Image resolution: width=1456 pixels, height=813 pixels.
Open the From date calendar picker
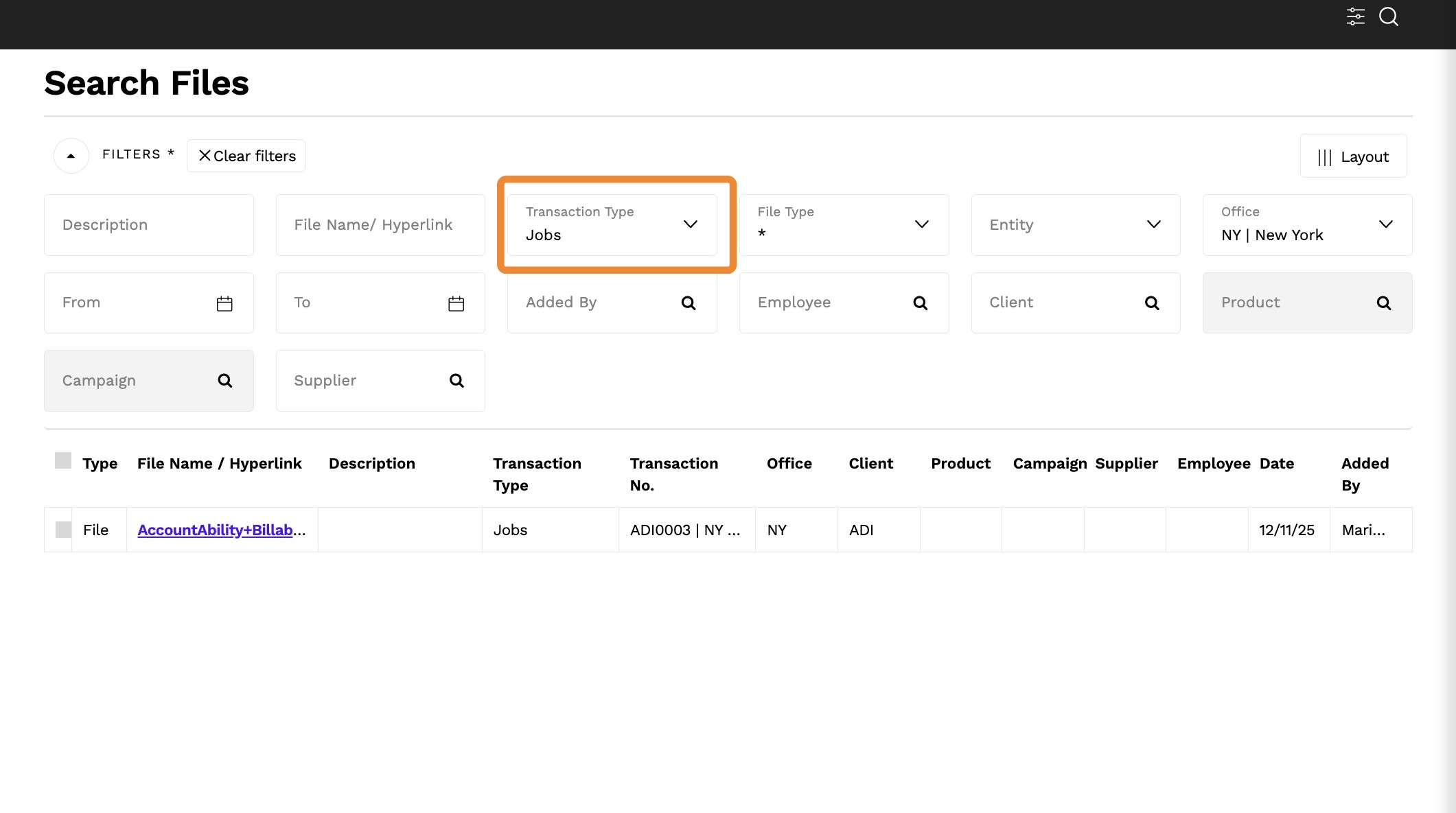pyautogui.click(x=224, y=303)
